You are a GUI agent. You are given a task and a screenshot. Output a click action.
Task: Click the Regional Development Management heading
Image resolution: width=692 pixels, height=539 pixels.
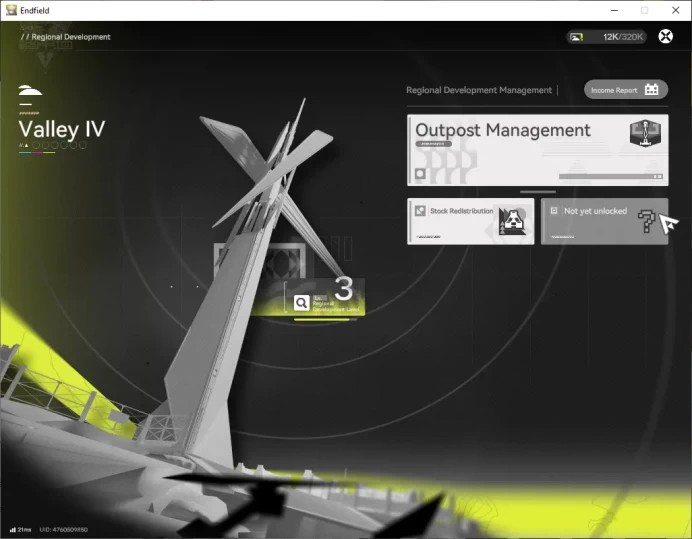(x=479, y=90)
